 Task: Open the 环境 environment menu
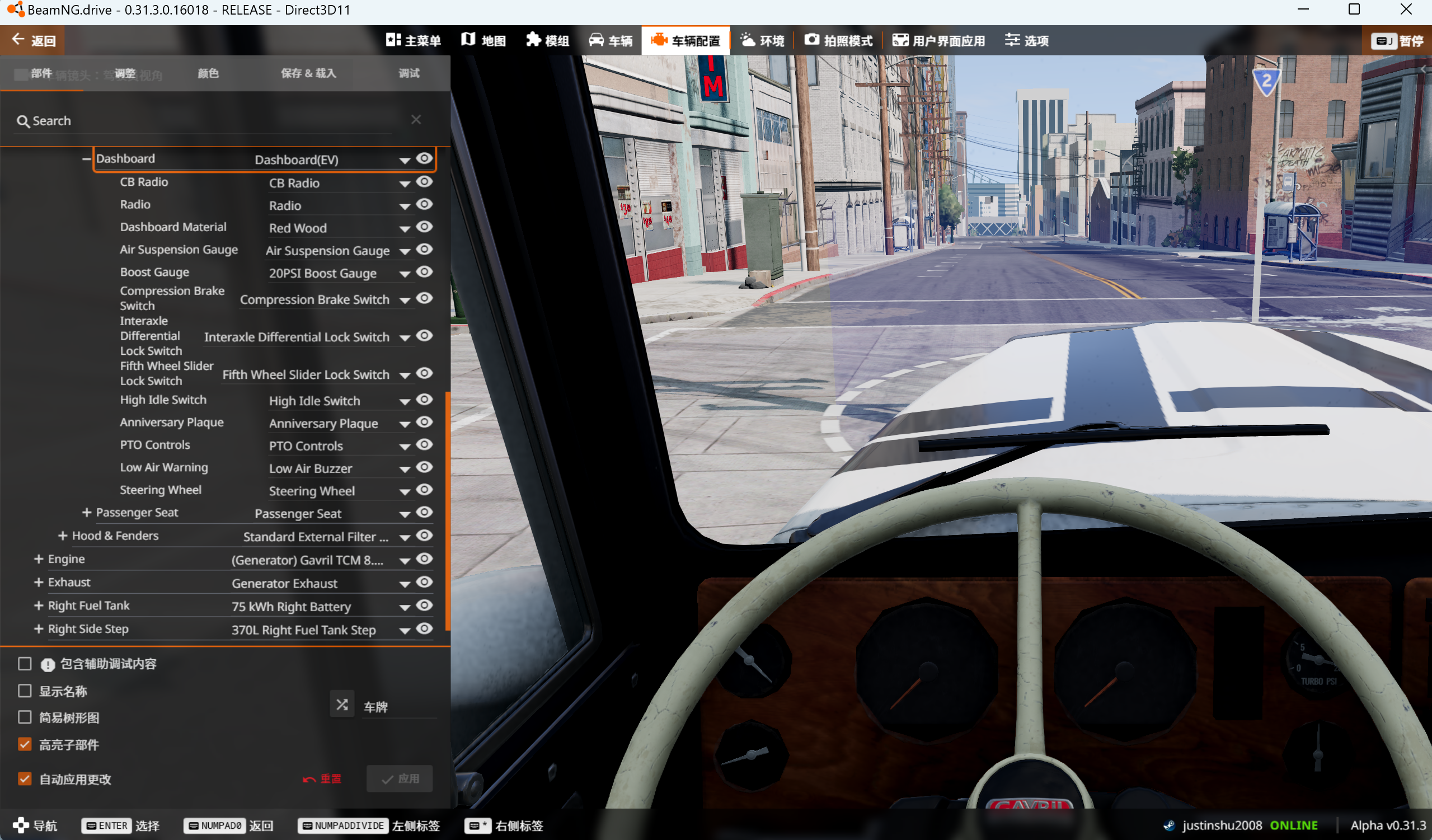click(762, 40)
